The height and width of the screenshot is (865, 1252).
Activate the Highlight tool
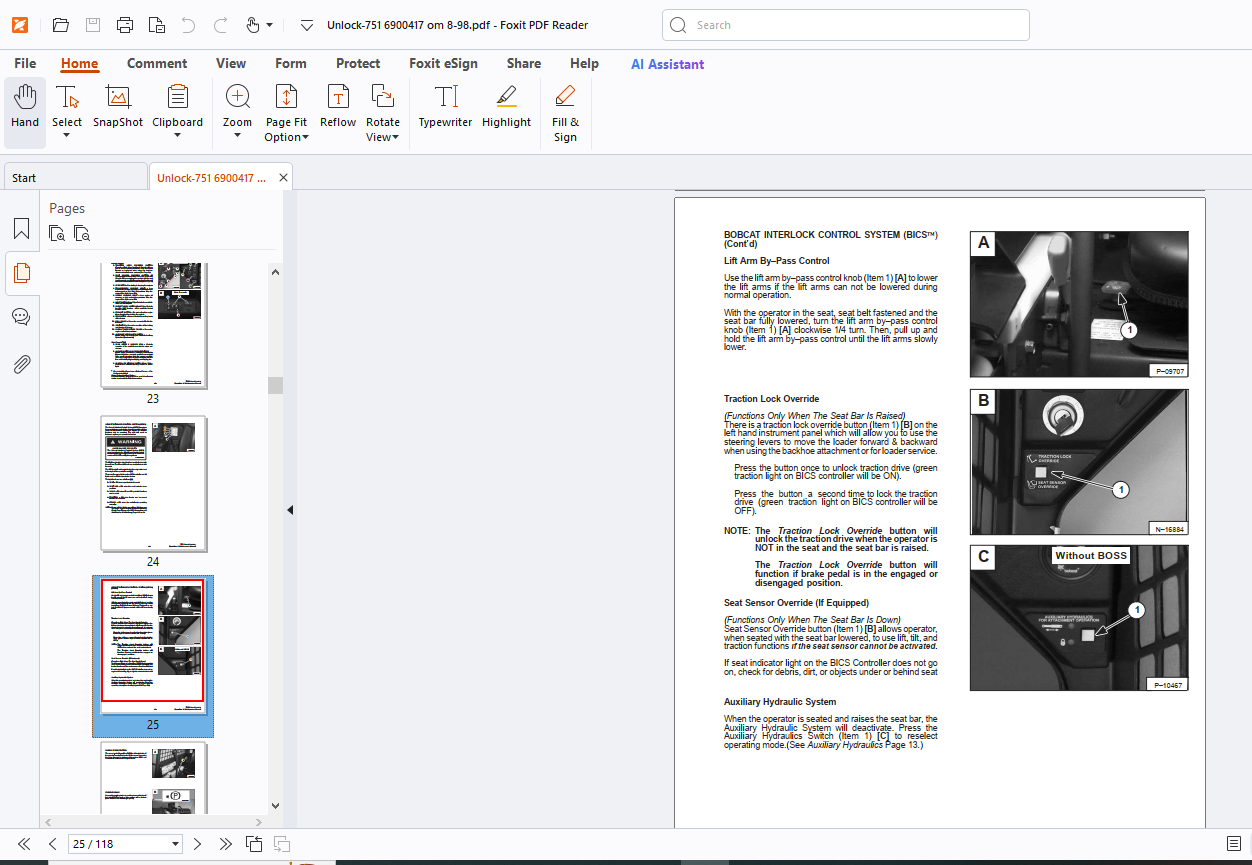click(506, 107)
